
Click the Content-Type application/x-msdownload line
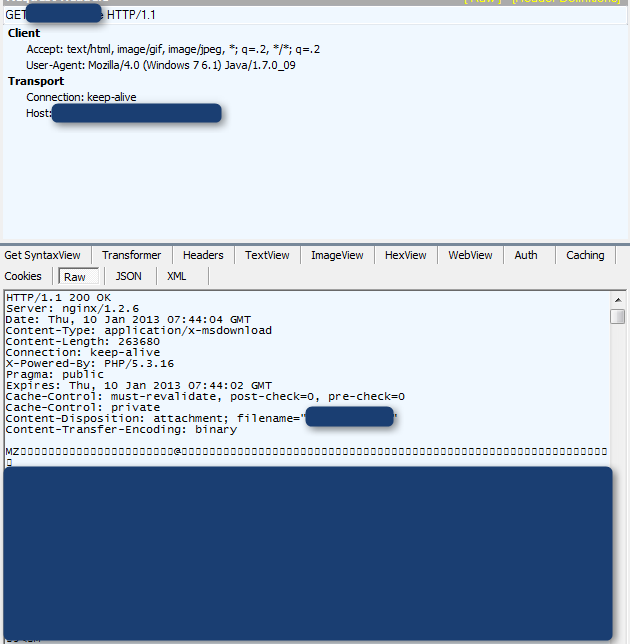coord(138,331)
